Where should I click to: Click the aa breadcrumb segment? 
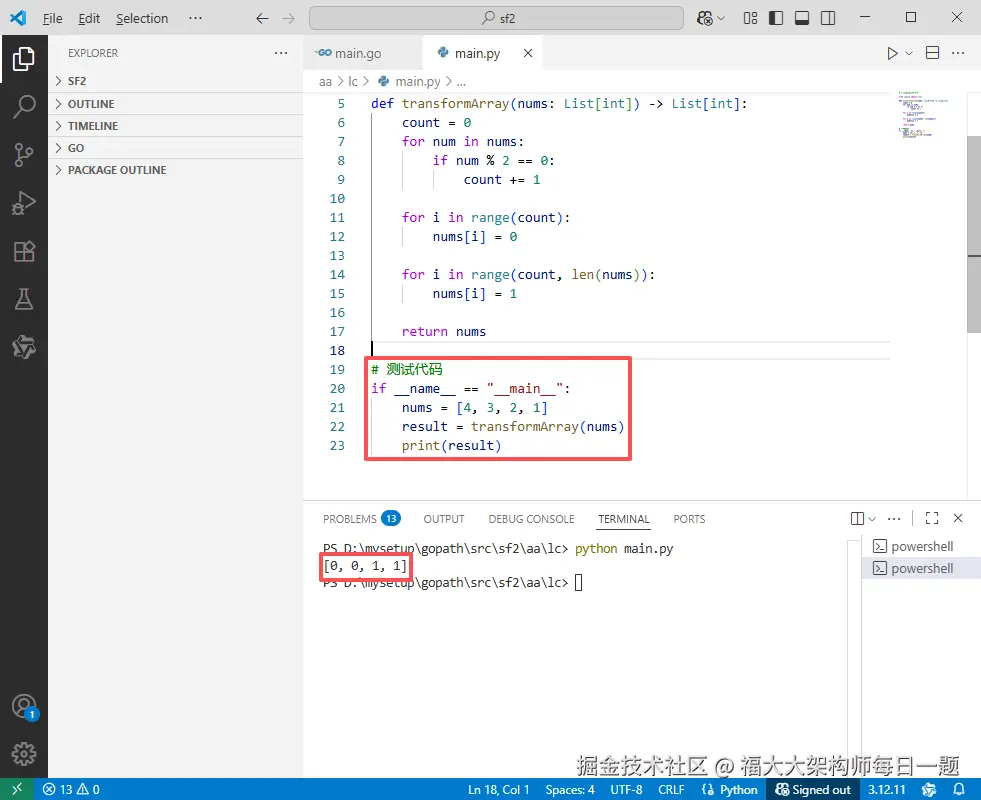click(x=325, y=81)
